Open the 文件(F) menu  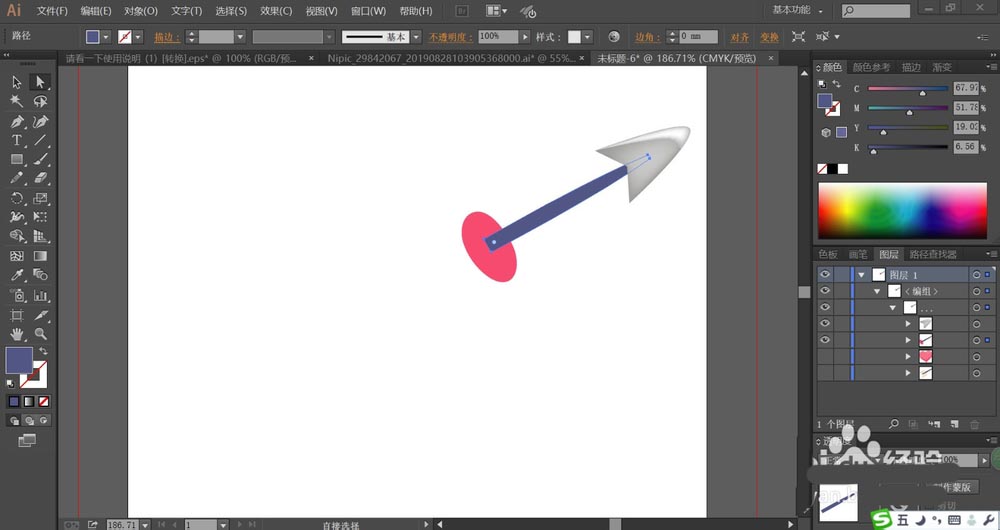point(52,11)
